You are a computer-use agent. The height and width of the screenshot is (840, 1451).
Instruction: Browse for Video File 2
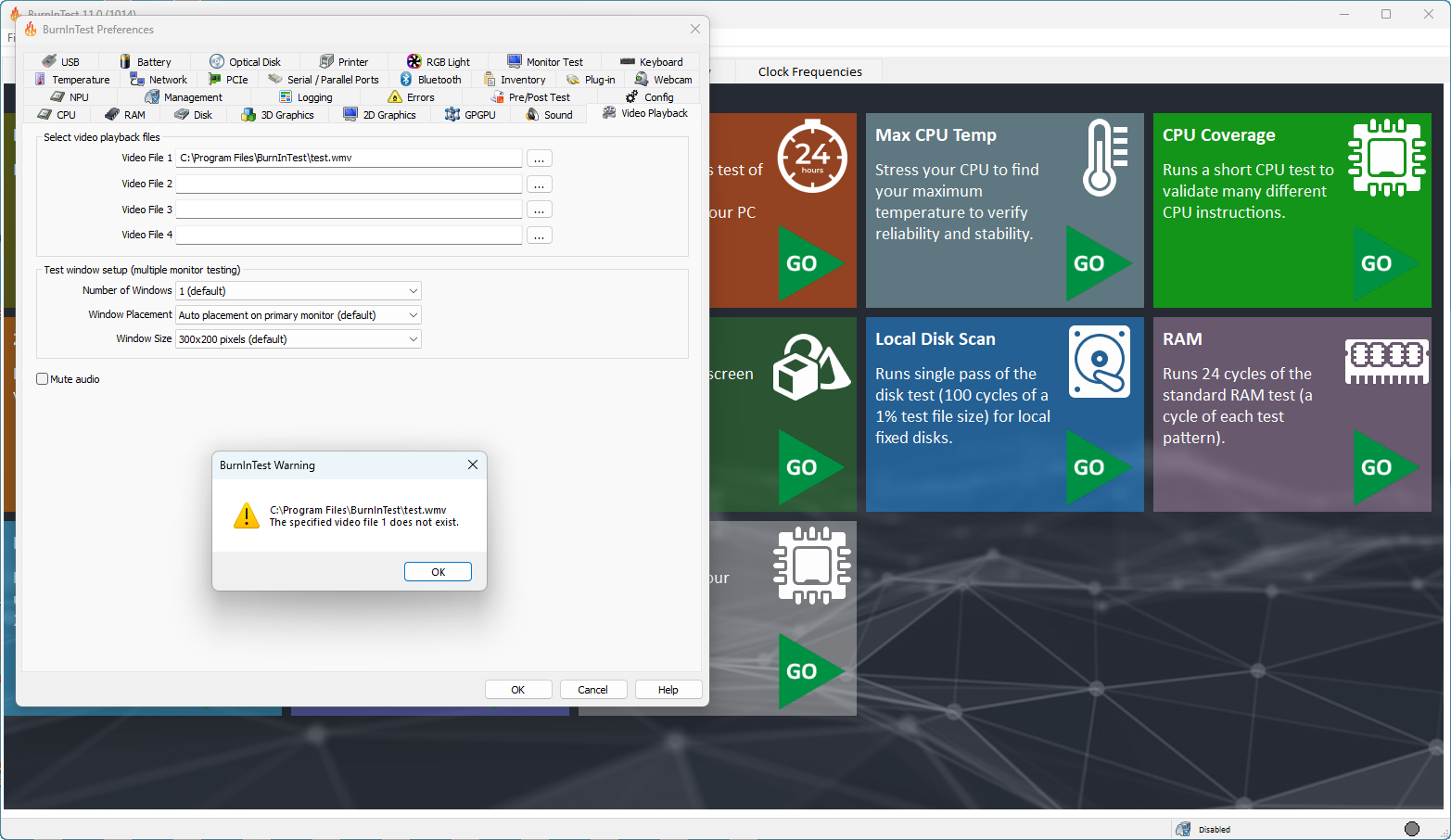click(x=539, y=185)
